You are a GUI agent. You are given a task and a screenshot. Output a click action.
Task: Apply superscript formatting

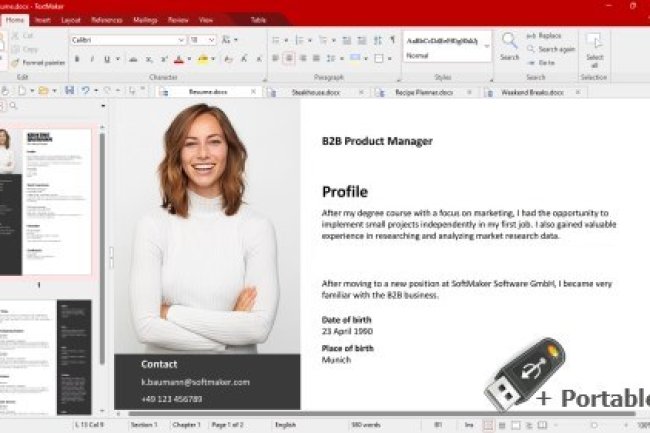164,59
